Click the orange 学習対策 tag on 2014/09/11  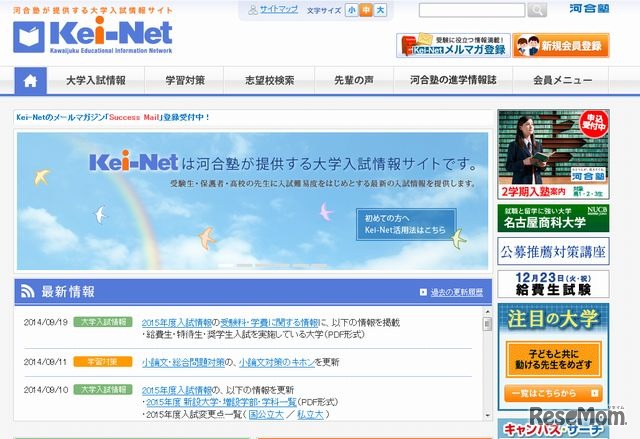103,361
